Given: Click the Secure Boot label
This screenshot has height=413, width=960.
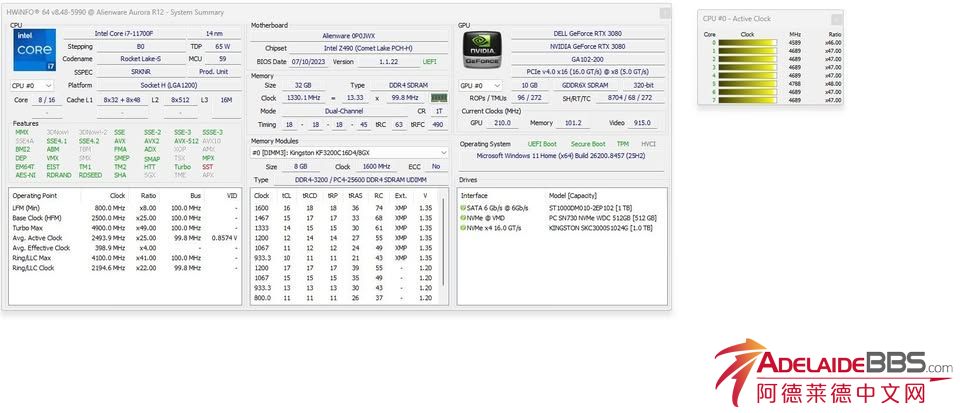Looking at the screenshot, I should click(588, 144).
